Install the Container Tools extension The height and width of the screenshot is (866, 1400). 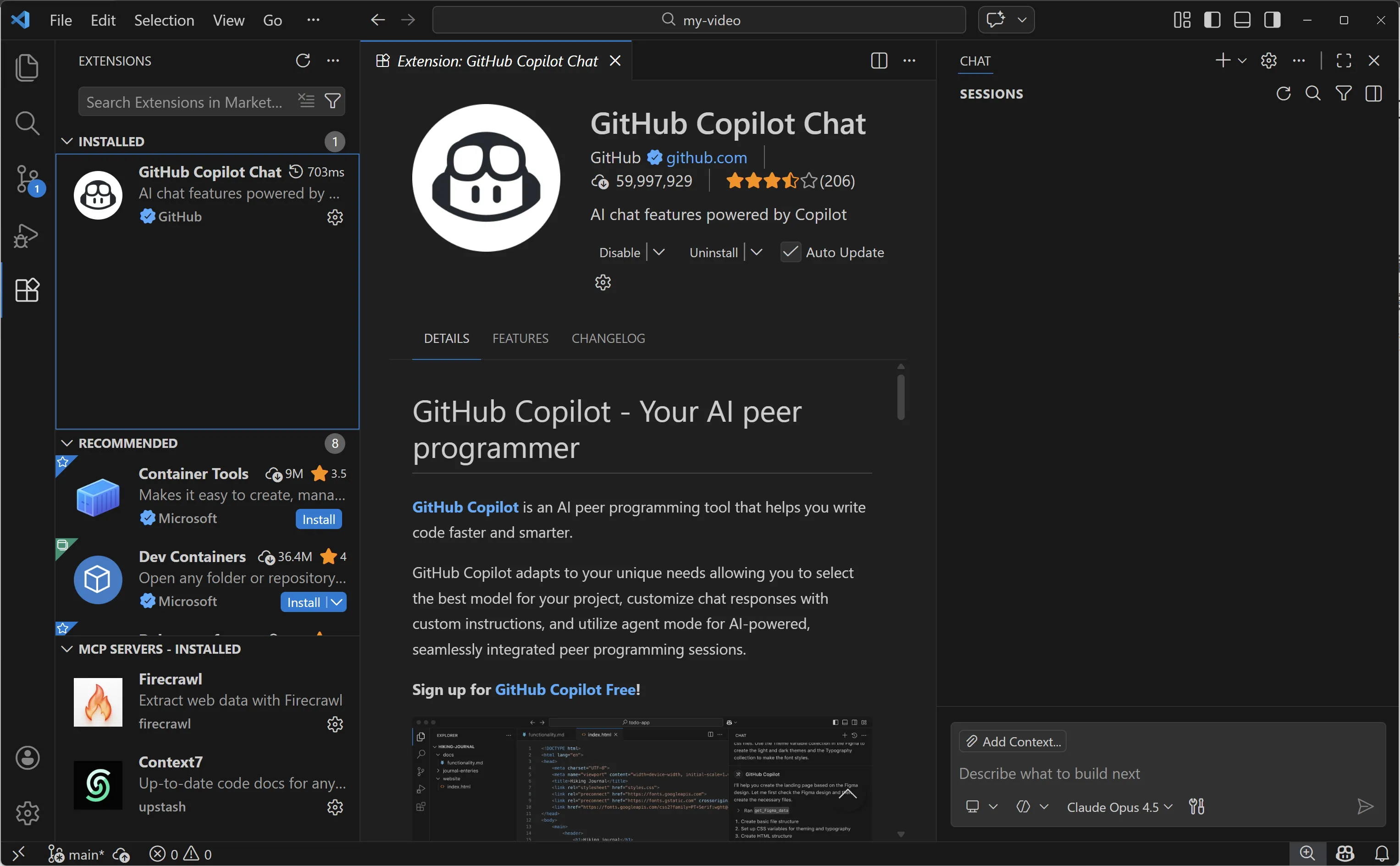[319, 519]
